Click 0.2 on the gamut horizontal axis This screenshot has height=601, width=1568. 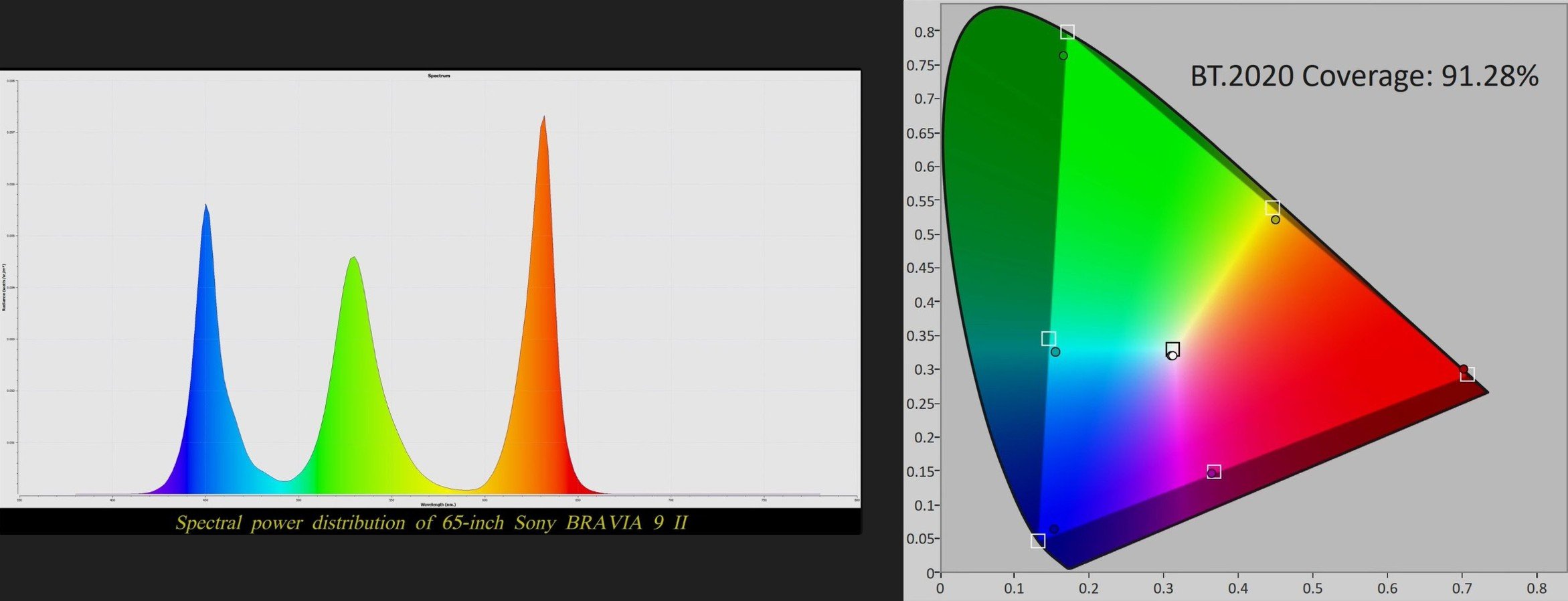(x=1089, y=589)
